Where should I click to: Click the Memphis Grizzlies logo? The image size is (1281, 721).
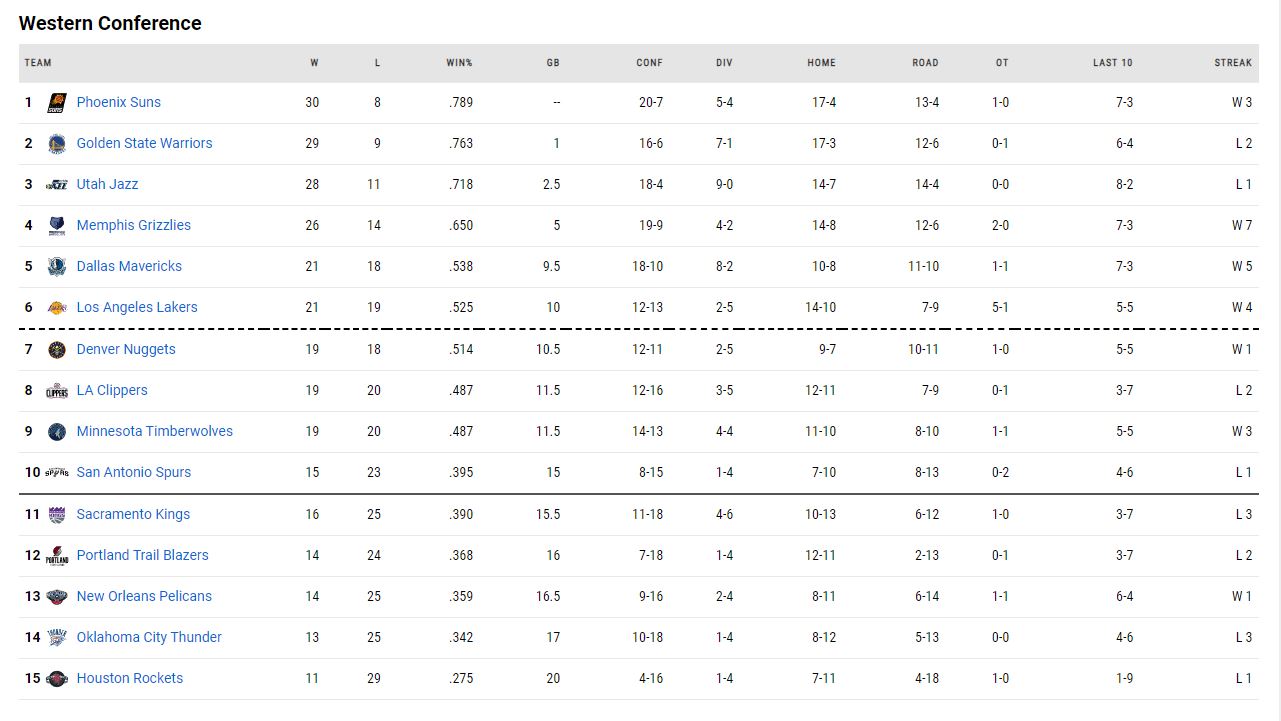pos(57,225)
